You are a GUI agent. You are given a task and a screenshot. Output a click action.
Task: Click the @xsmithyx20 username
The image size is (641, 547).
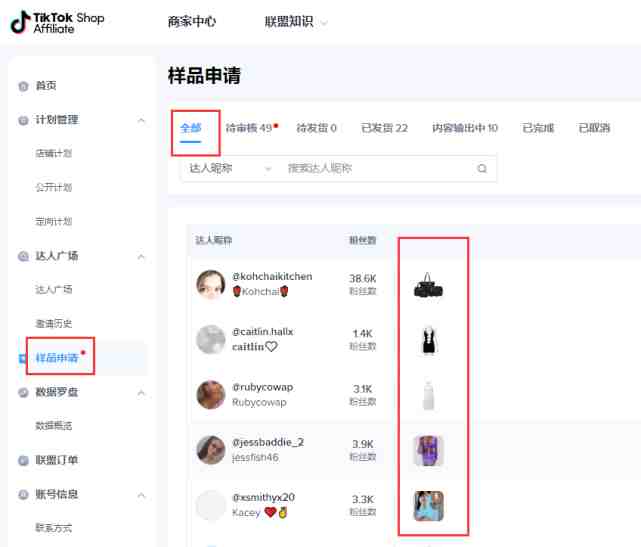tap(264, 498)
